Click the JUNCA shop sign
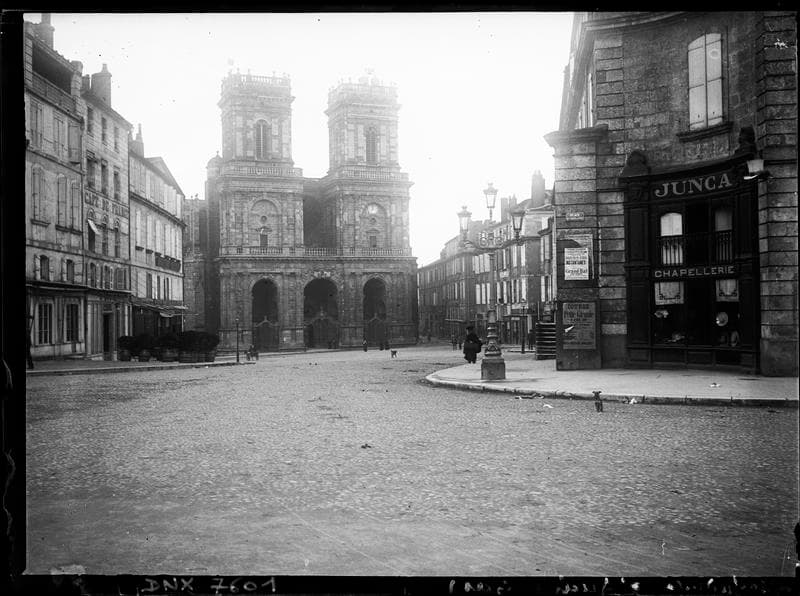Image resolution: width=800 pixels, height=596 pixels. coord(693,184)
